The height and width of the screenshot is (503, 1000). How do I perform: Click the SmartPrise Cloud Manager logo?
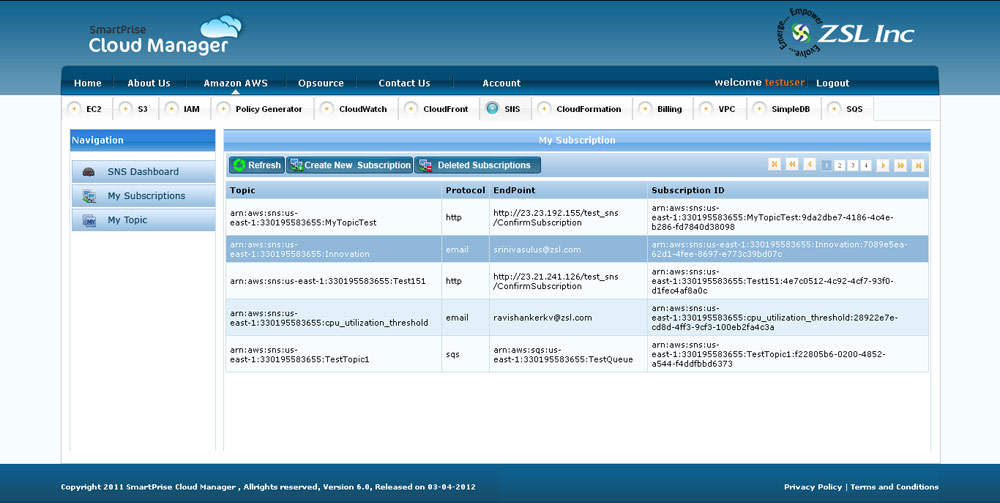(165, 36)
